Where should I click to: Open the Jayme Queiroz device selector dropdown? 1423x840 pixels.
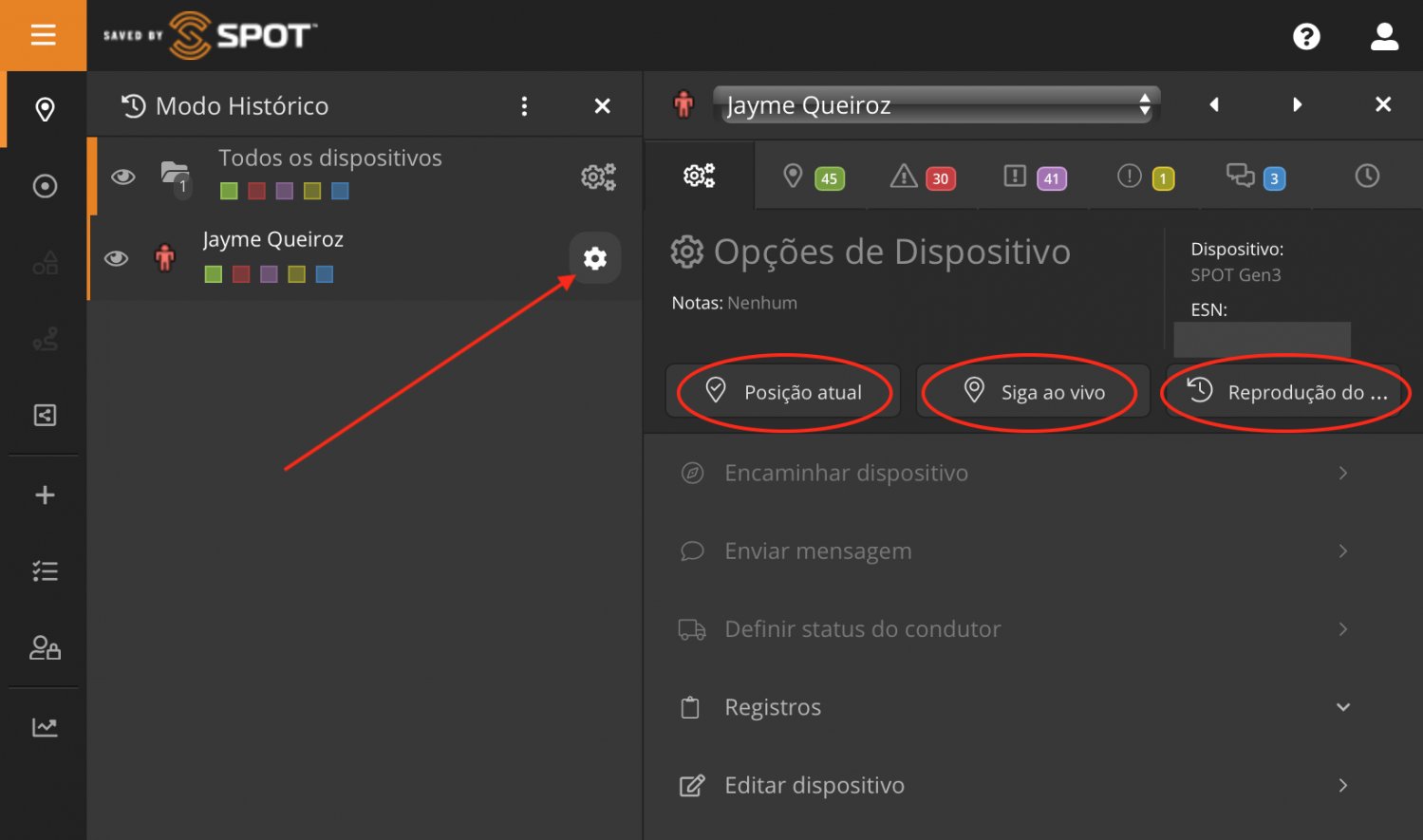pos(936,104)
